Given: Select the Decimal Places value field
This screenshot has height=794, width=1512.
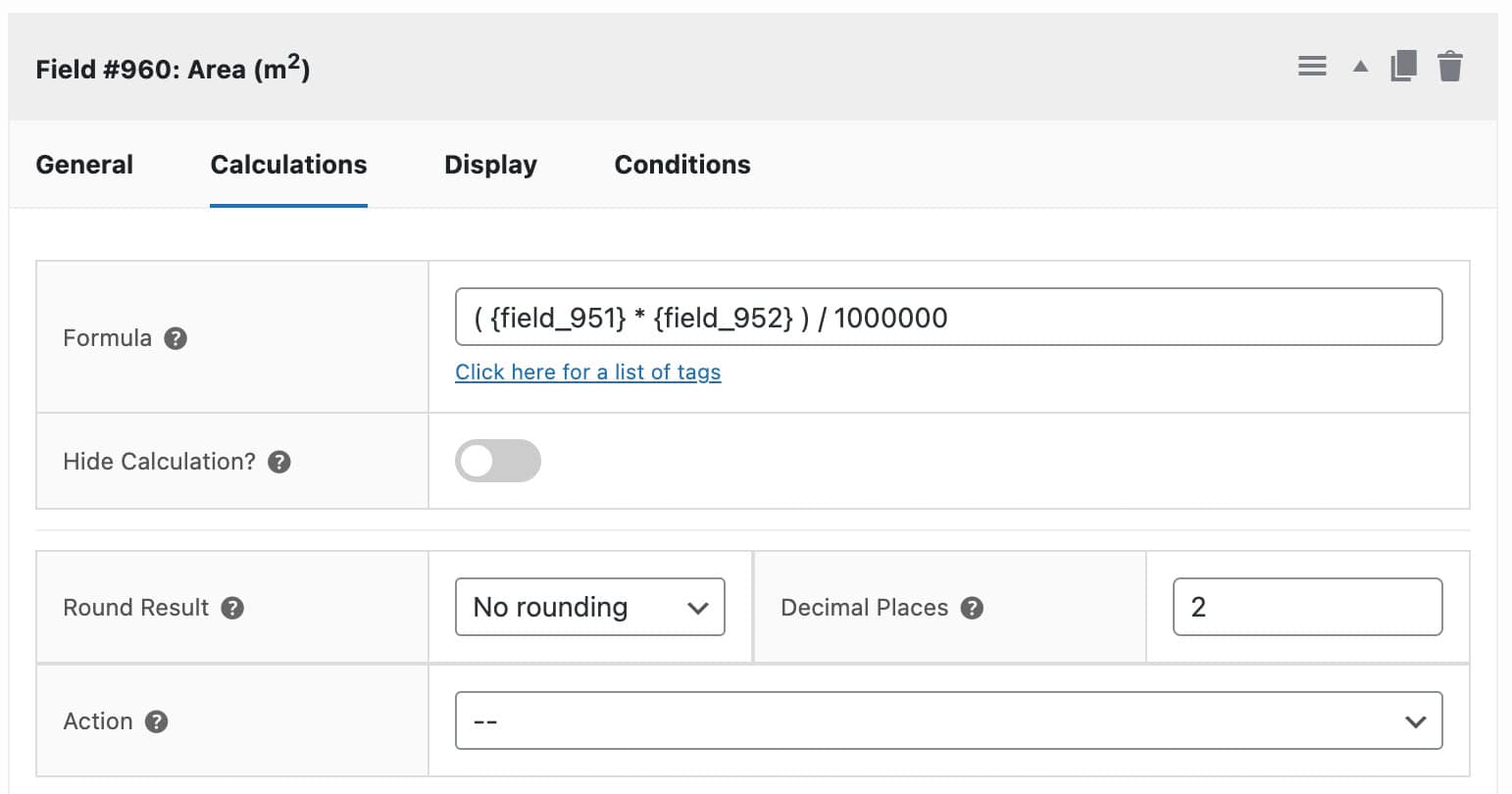Looking at the screenshot, I should click(1307, 607).
